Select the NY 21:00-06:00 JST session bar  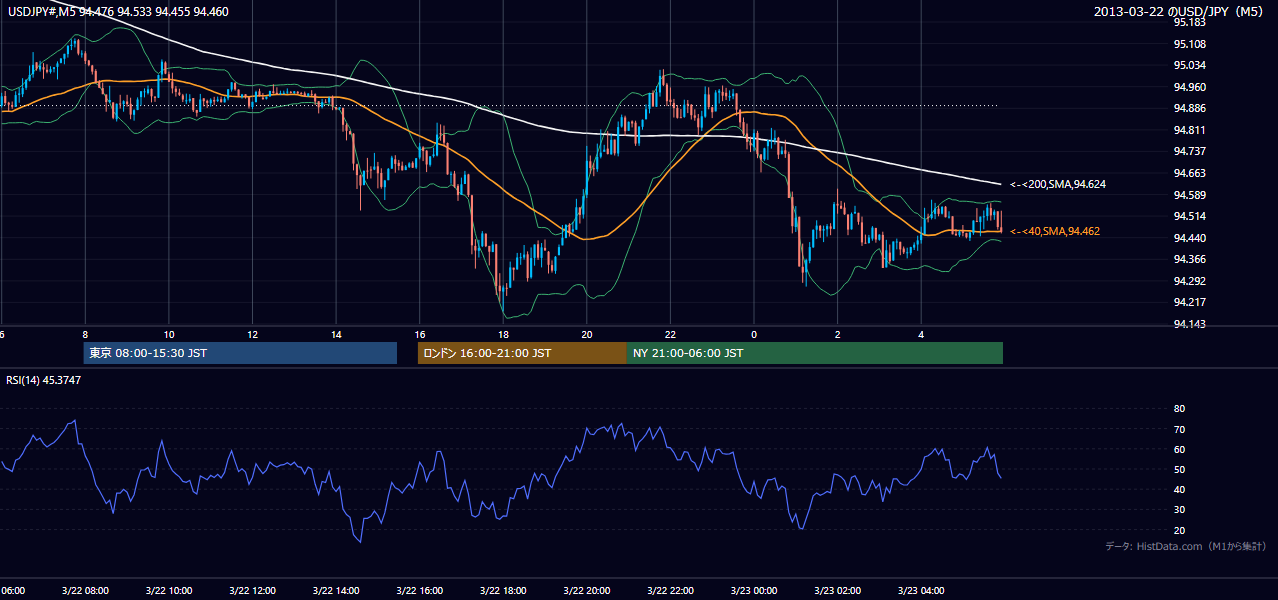click(x=815, y=353)
